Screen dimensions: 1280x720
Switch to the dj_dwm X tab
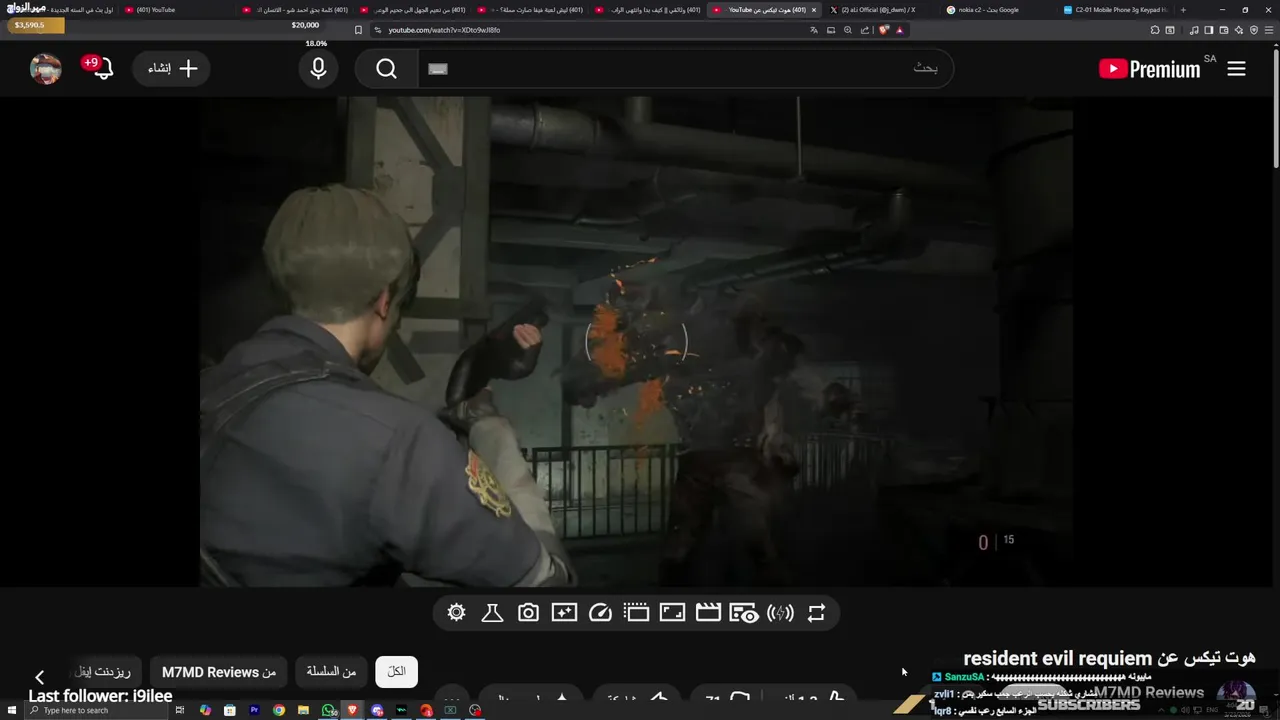click(880, 10)
